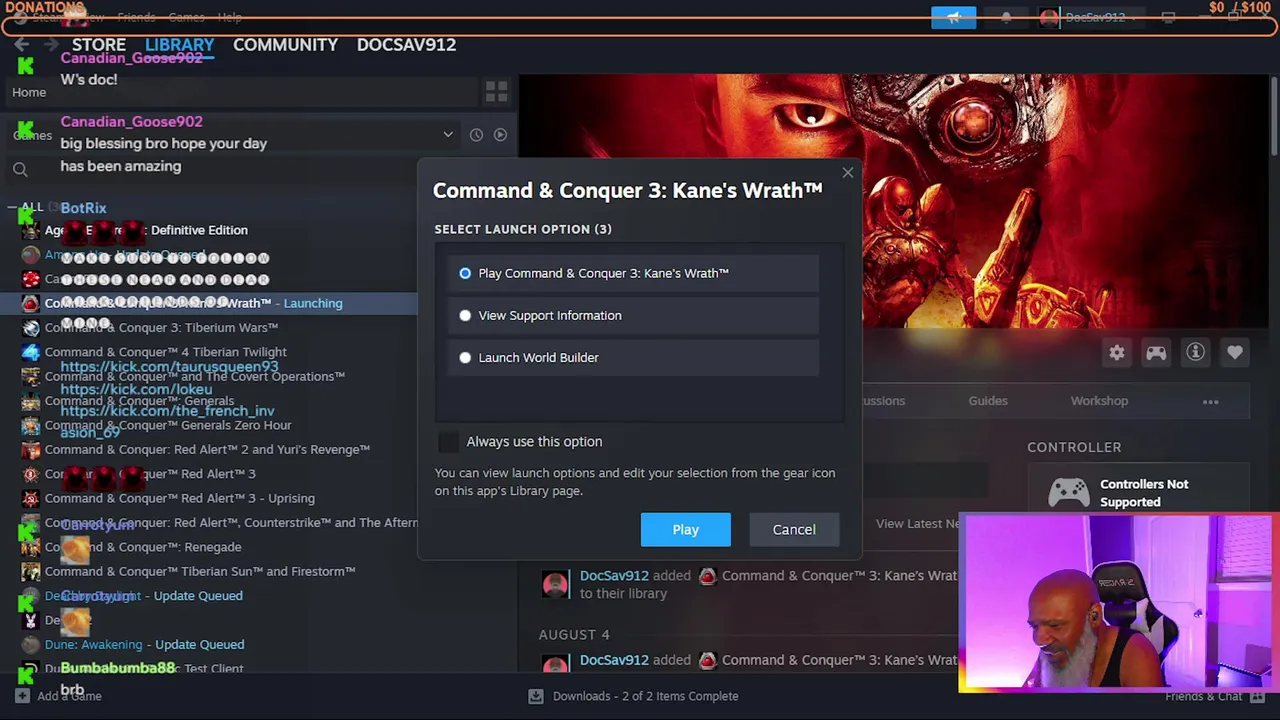Open the DOCSAV912 profile tab
The image size is (1280, 720).
point(406,45)
